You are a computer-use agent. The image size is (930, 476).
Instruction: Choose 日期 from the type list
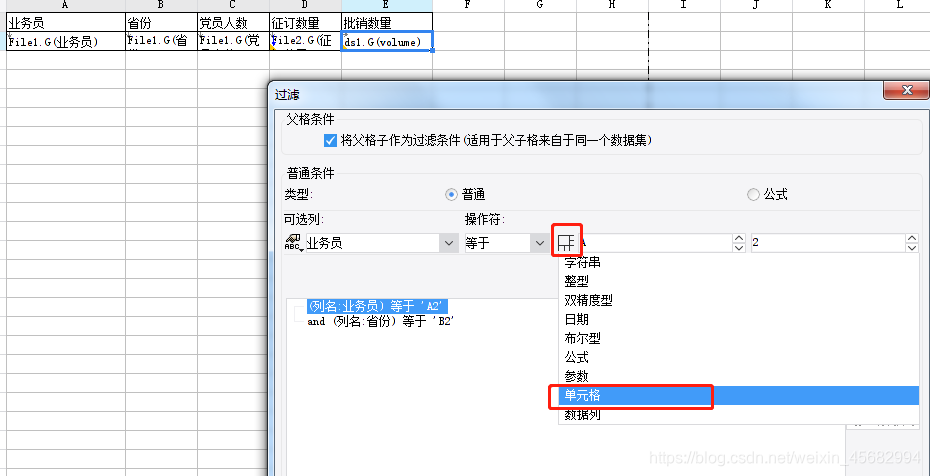[x=739, y=319]
